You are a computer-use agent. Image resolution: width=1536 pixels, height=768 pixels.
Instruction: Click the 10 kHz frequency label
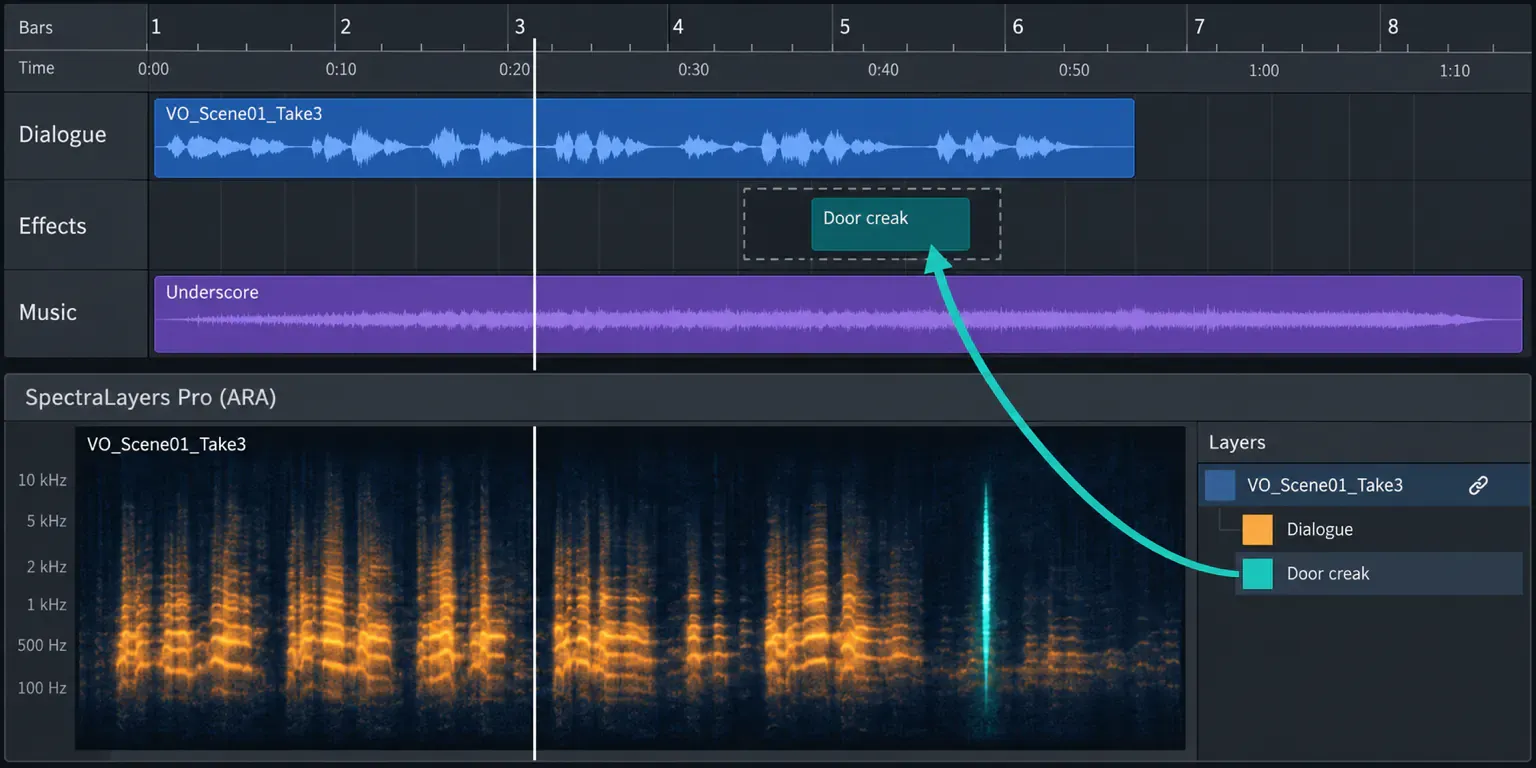pyautogui.click(x=42, y=480)
